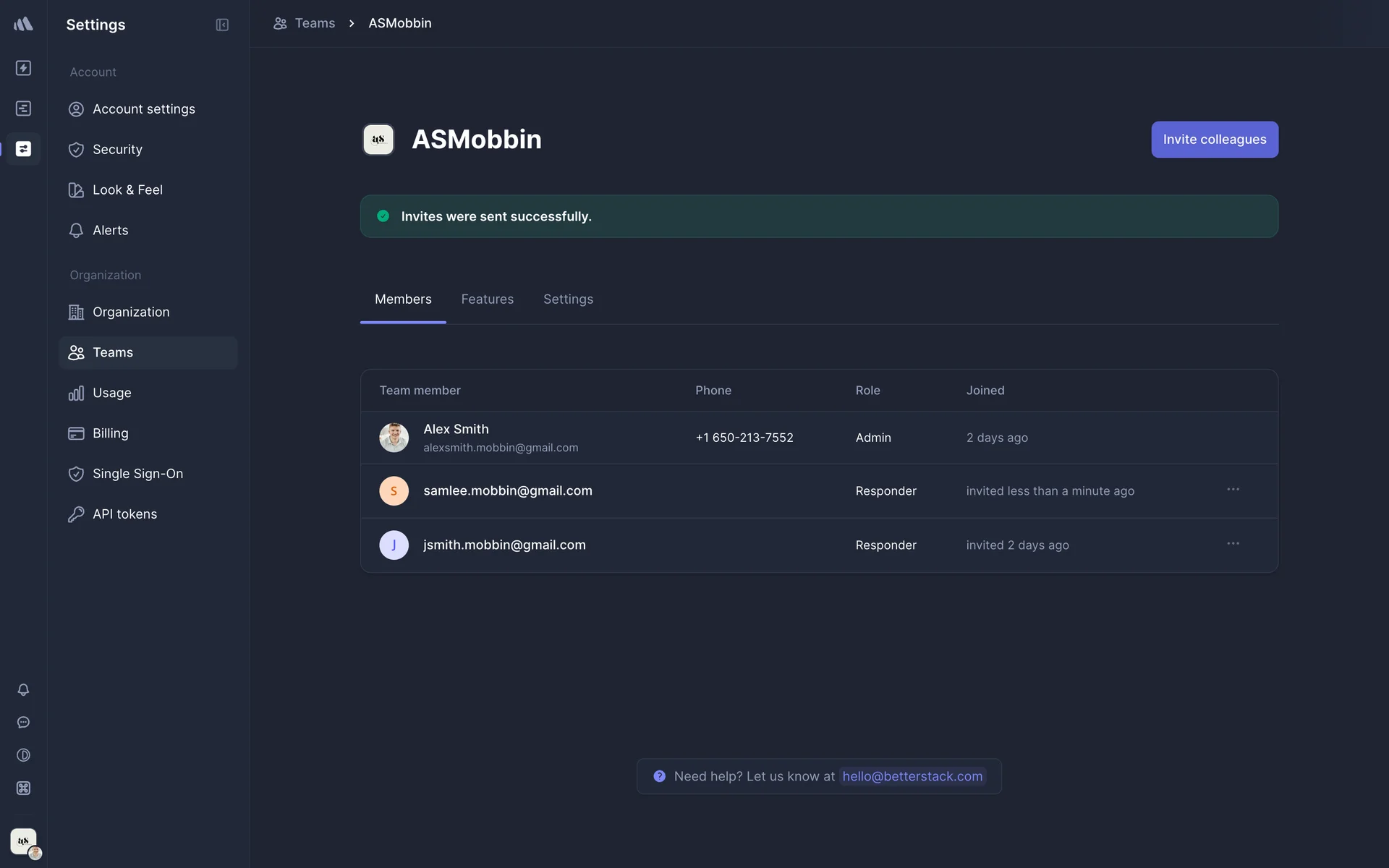Click Alex Smith's profile photo
This screenshot has width=1389, height=868.
point(394,438)
